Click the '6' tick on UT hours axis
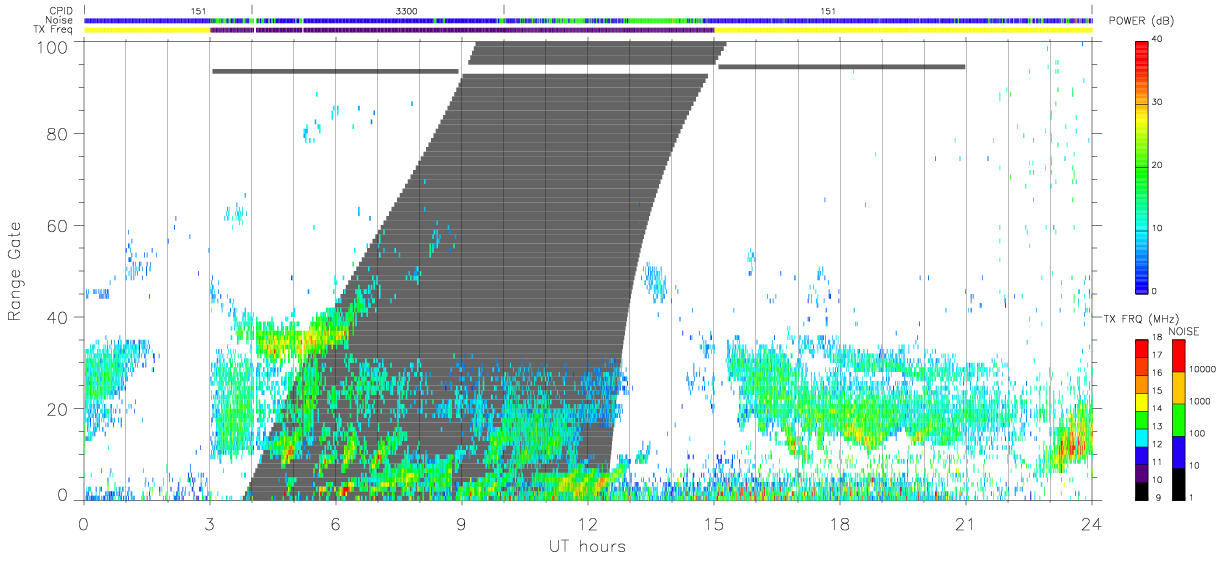This screenshot has width=1228, height=567. tap(336, 523)
